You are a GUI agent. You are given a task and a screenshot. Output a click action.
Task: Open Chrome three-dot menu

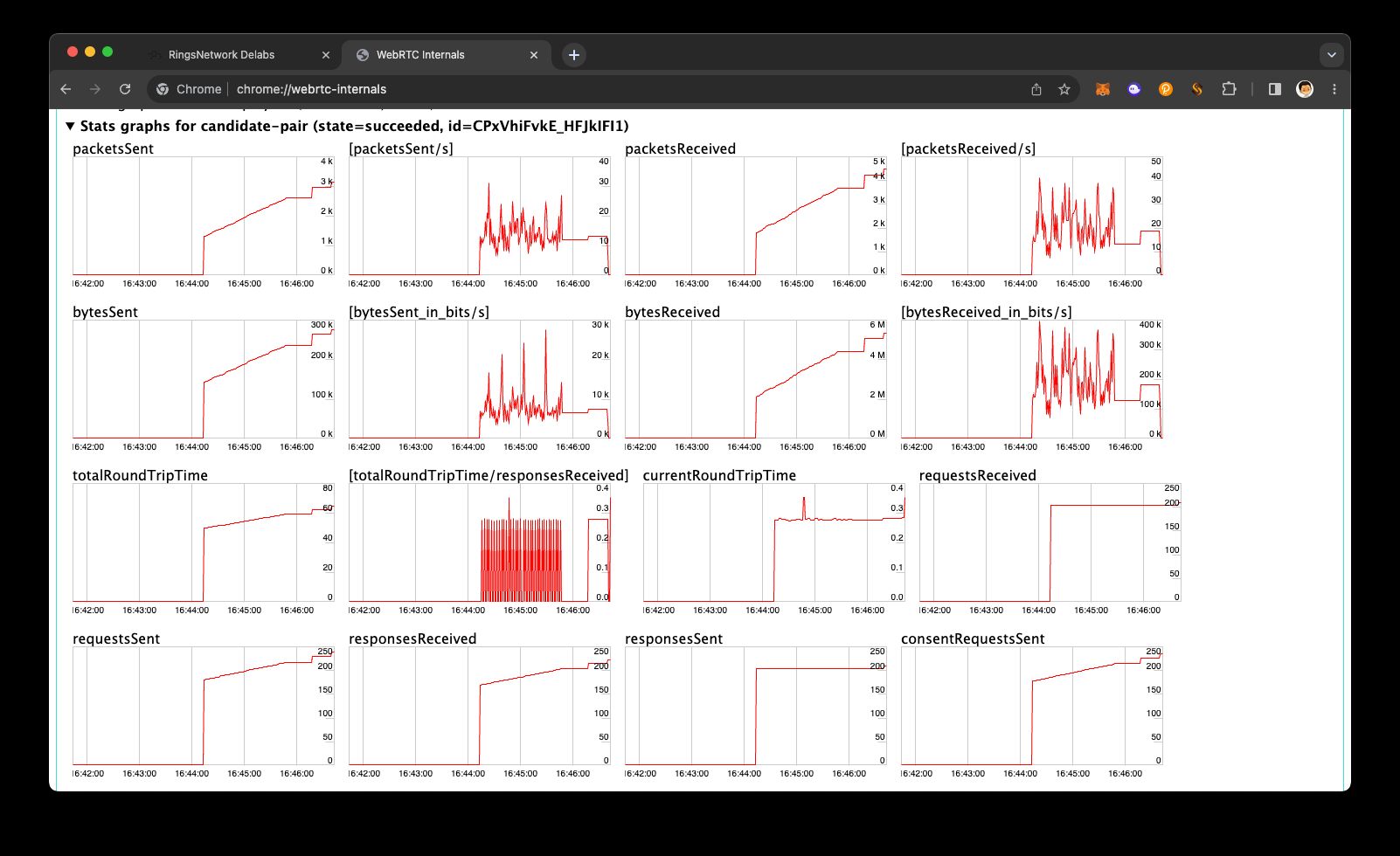click(1334, 89)
